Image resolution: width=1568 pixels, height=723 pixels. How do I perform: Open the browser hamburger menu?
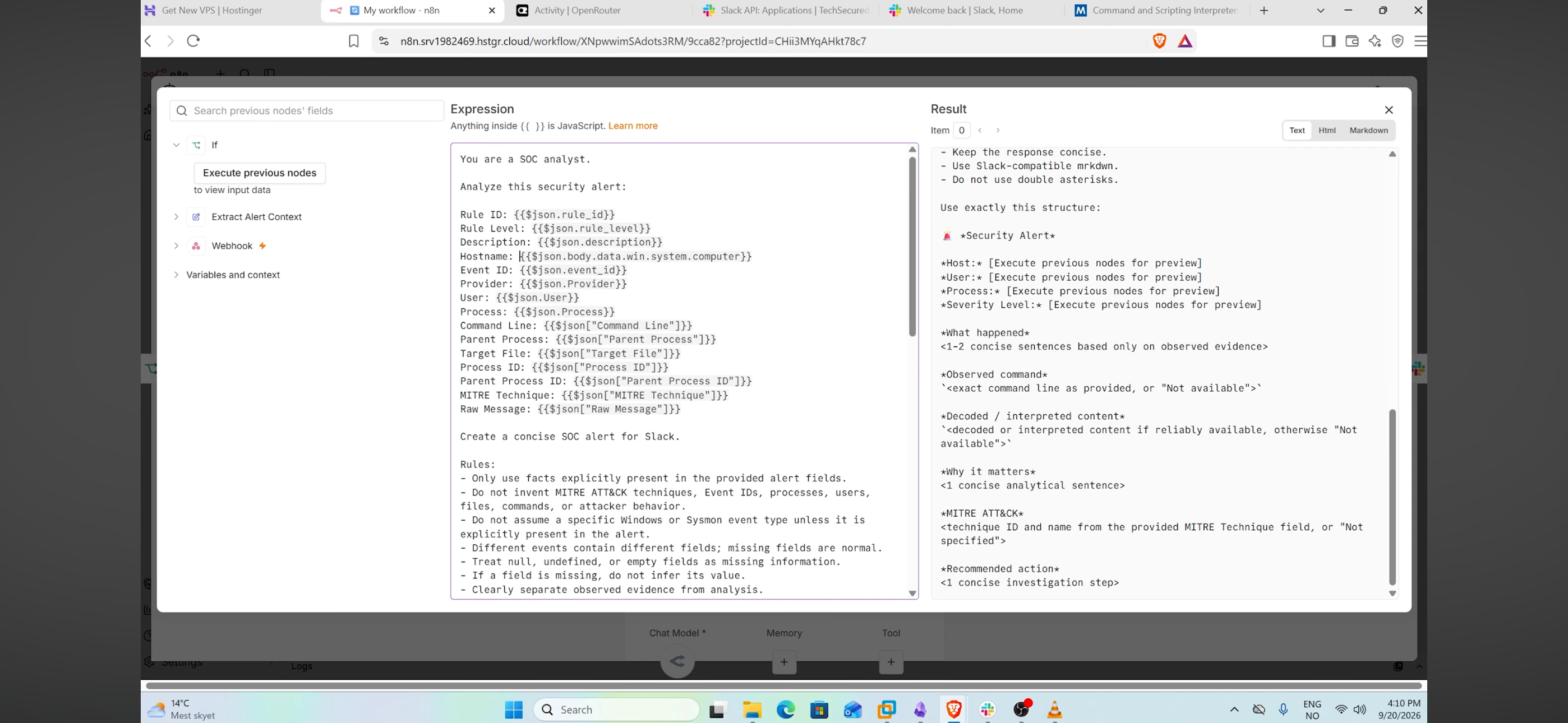[x=1420, y=41]
